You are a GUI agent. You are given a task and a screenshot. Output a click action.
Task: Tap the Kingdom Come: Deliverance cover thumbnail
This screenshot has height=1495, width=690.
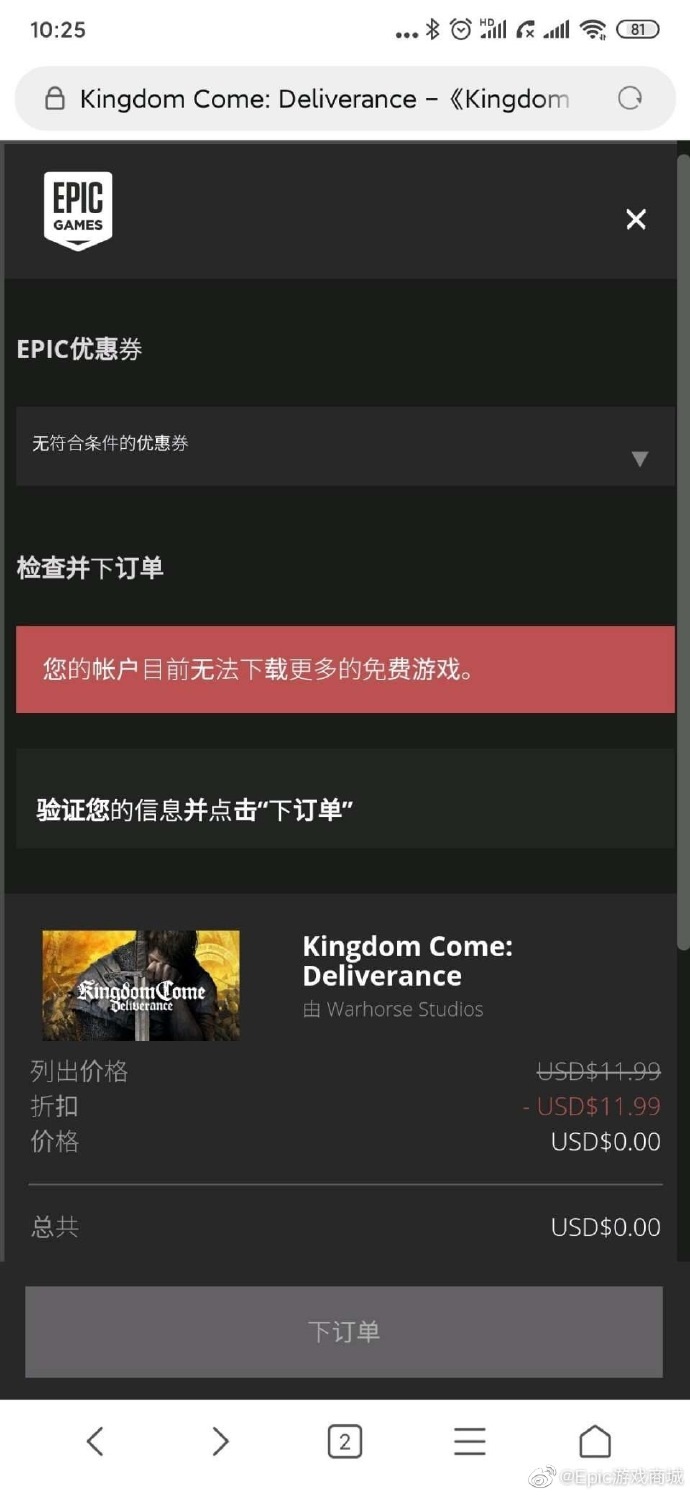click(141, 985)
